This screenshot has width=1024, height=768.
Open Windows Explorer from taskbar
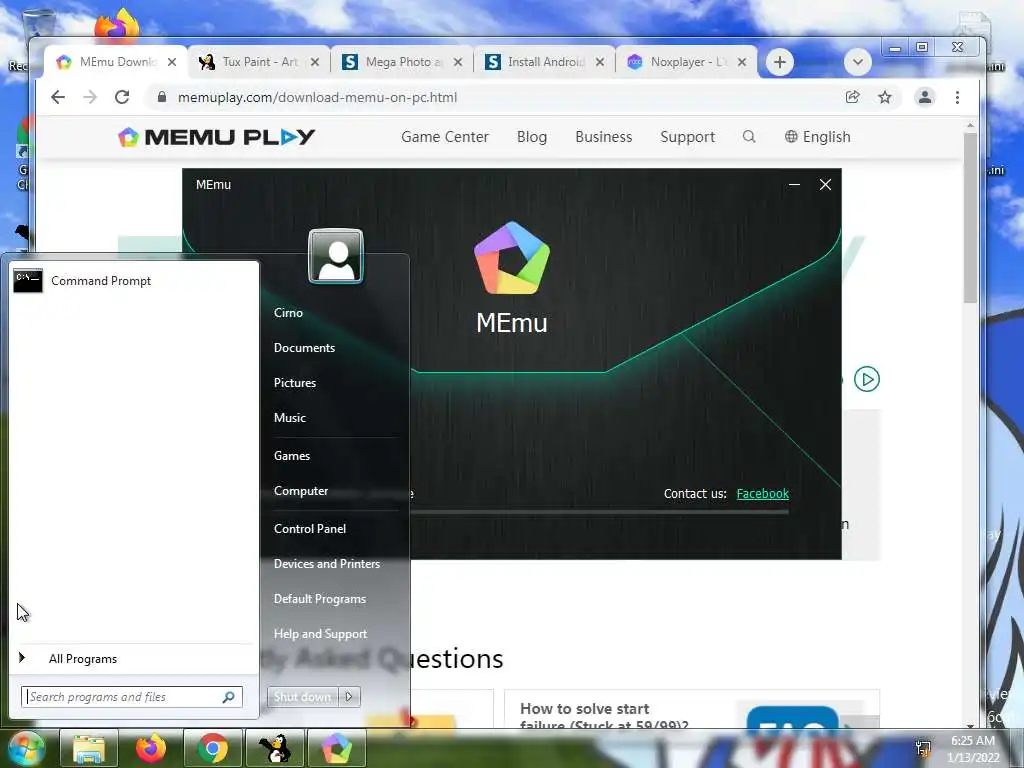(x=89, y=748)
